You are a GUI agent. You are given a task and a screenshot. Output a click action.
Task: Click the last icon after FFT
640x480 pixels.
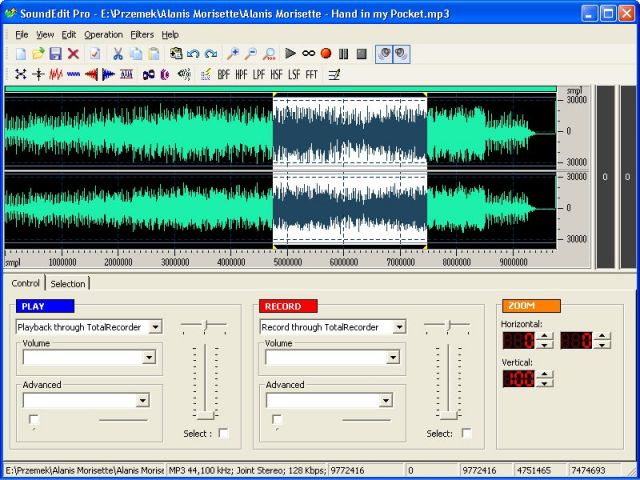click(x=334, y=74)
